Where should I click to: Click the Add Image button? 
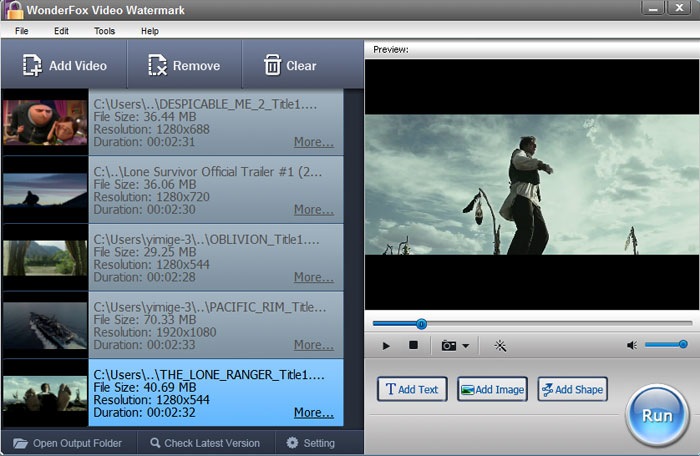(x=492, y=389)
